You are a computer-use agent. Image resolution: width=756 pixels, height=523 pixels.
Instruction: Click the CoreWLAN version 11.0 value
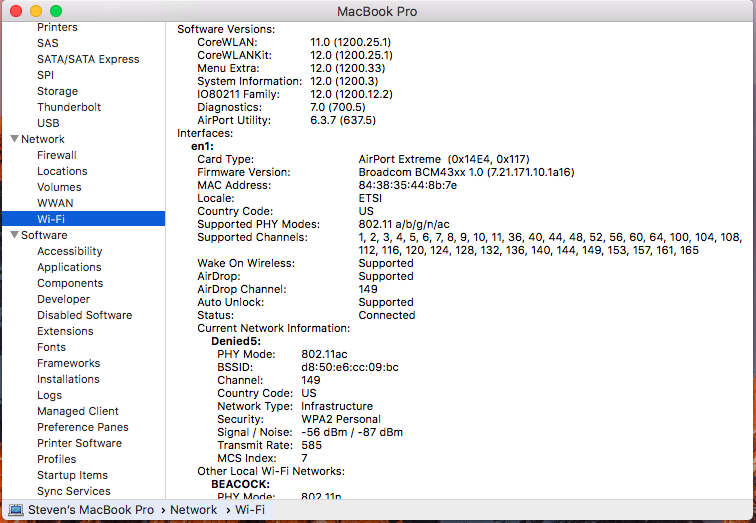(351, 42)
